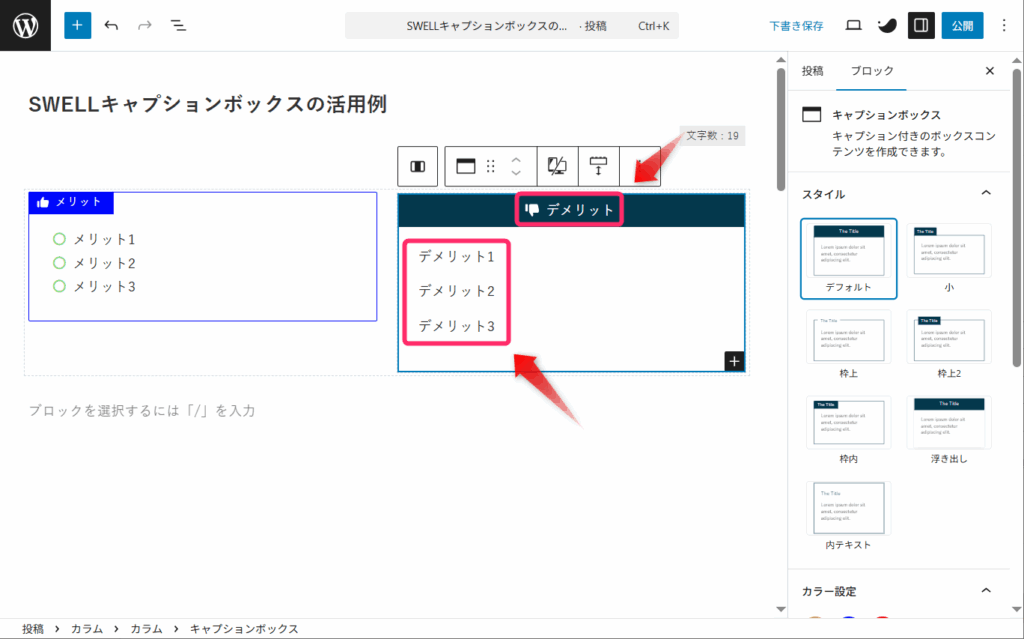Click the thumbs-up icon on メリット caption

click(43, 203)
